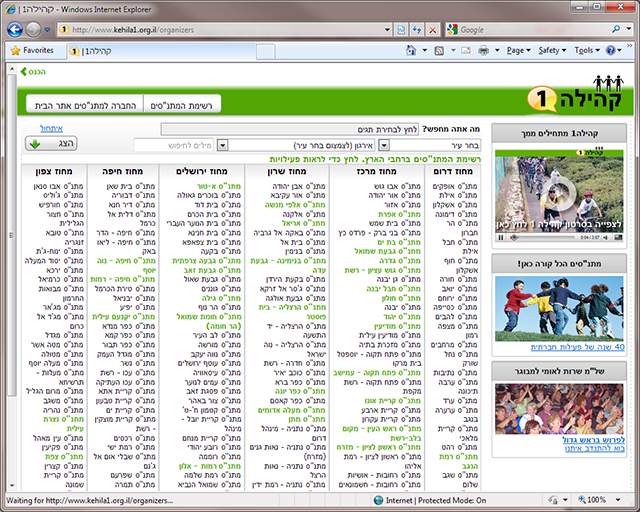Click the מילים לחיפוש search words field
The image size is (640, 512).
pyautogui.click(x=174, y=145)
